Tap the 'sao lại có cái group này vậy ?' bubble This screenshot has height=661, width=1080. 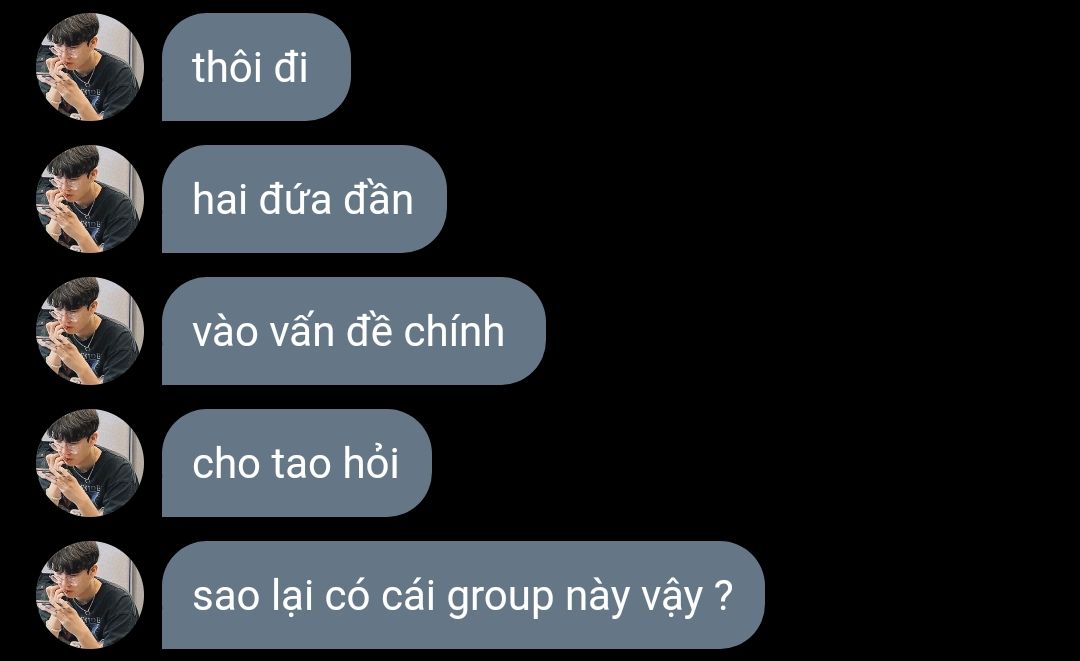pyautogui.click(x=463, y=596)
